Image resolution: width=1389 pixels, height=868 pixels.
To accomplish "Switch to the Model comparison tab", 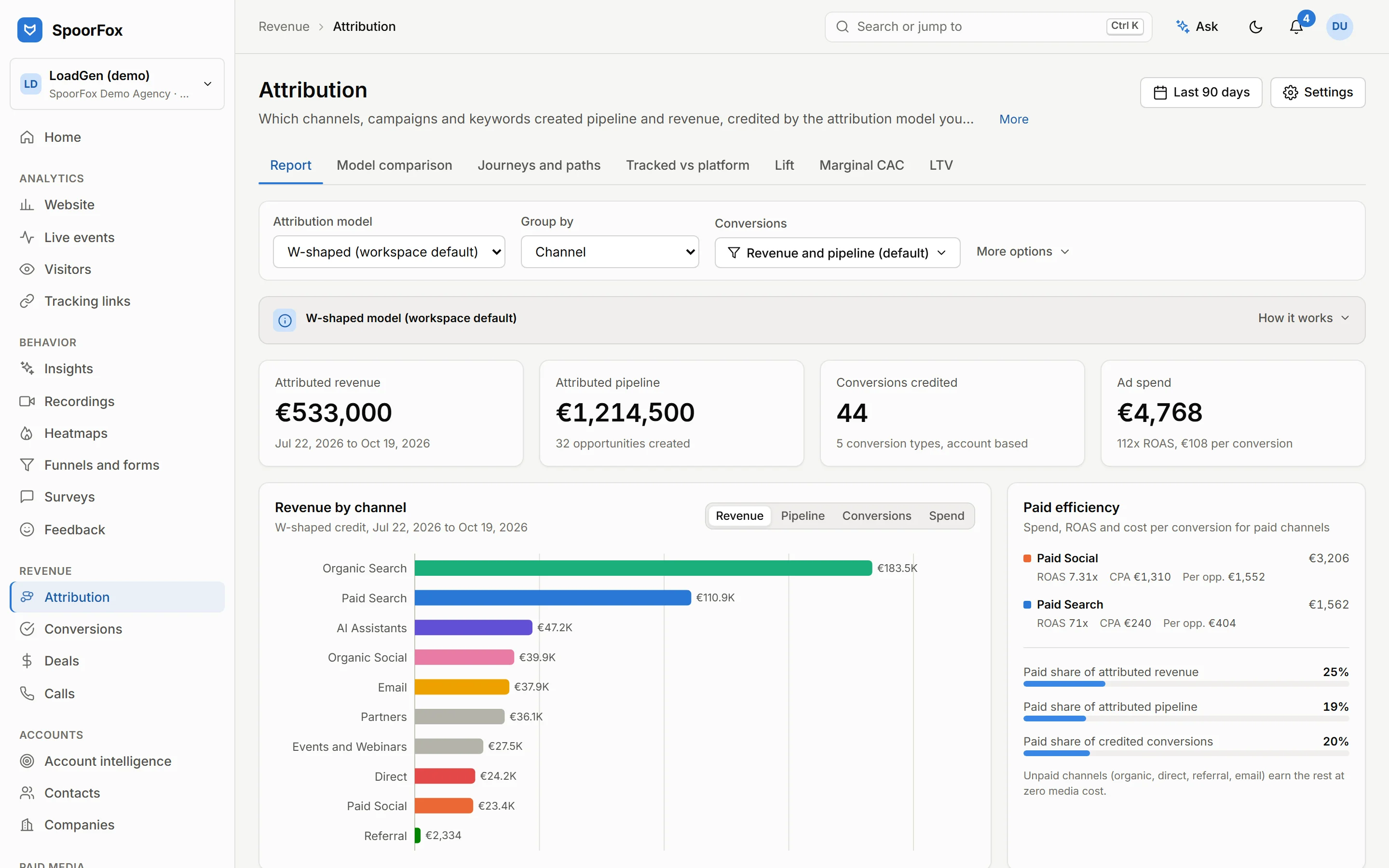I will pyautogui.click(x=395, y=165).
